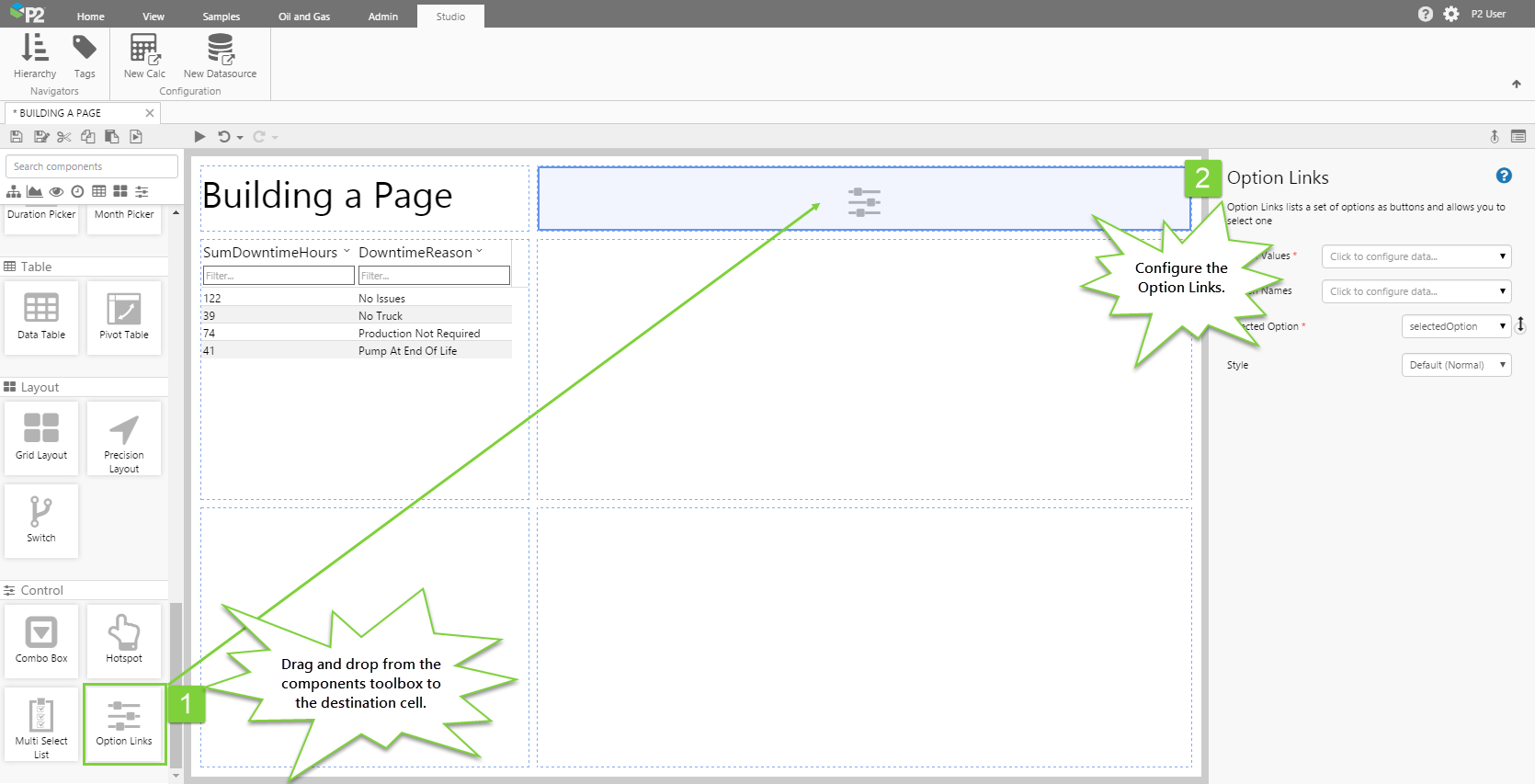Filter toolbox by eye visual category
This screenshot has width=1535, height=784.
[56, 191]
